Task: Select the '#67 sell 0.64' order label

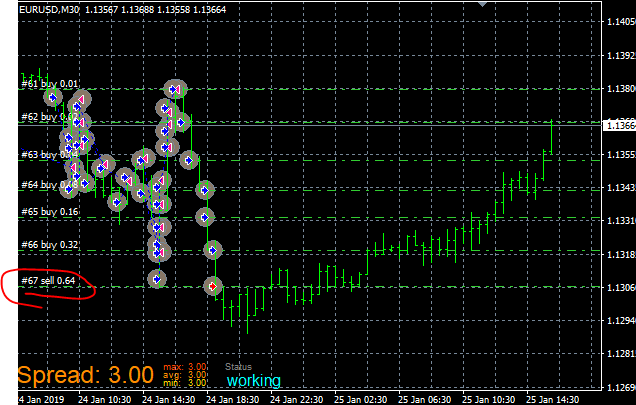Action: [48, 281]
